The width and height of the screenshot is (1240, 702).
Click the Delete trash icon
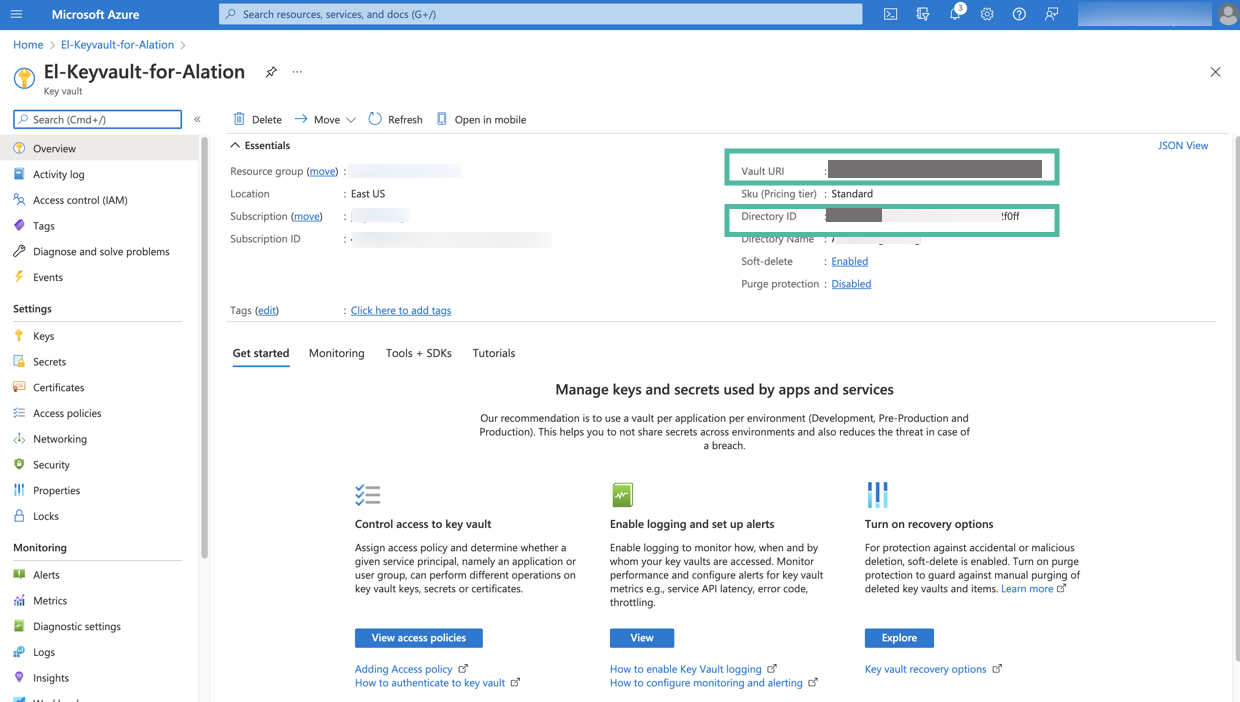click(x=239, y=119)
